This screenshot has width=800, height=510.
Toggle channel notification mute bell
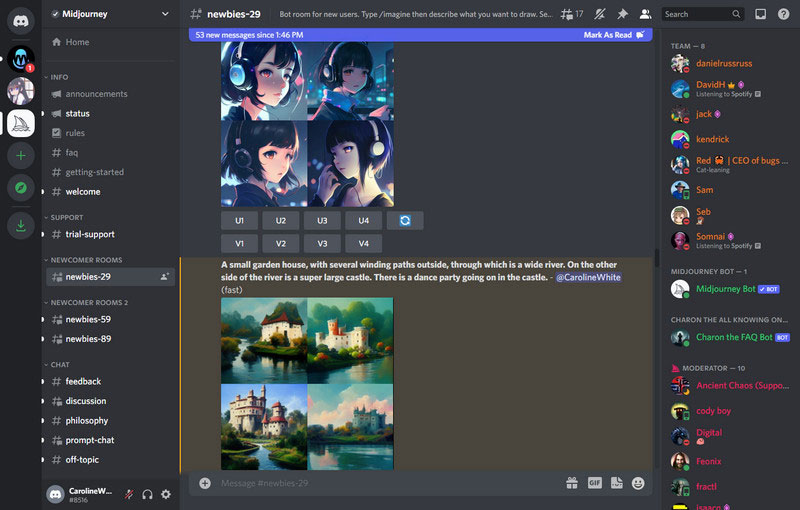click(x=600, y=14)
